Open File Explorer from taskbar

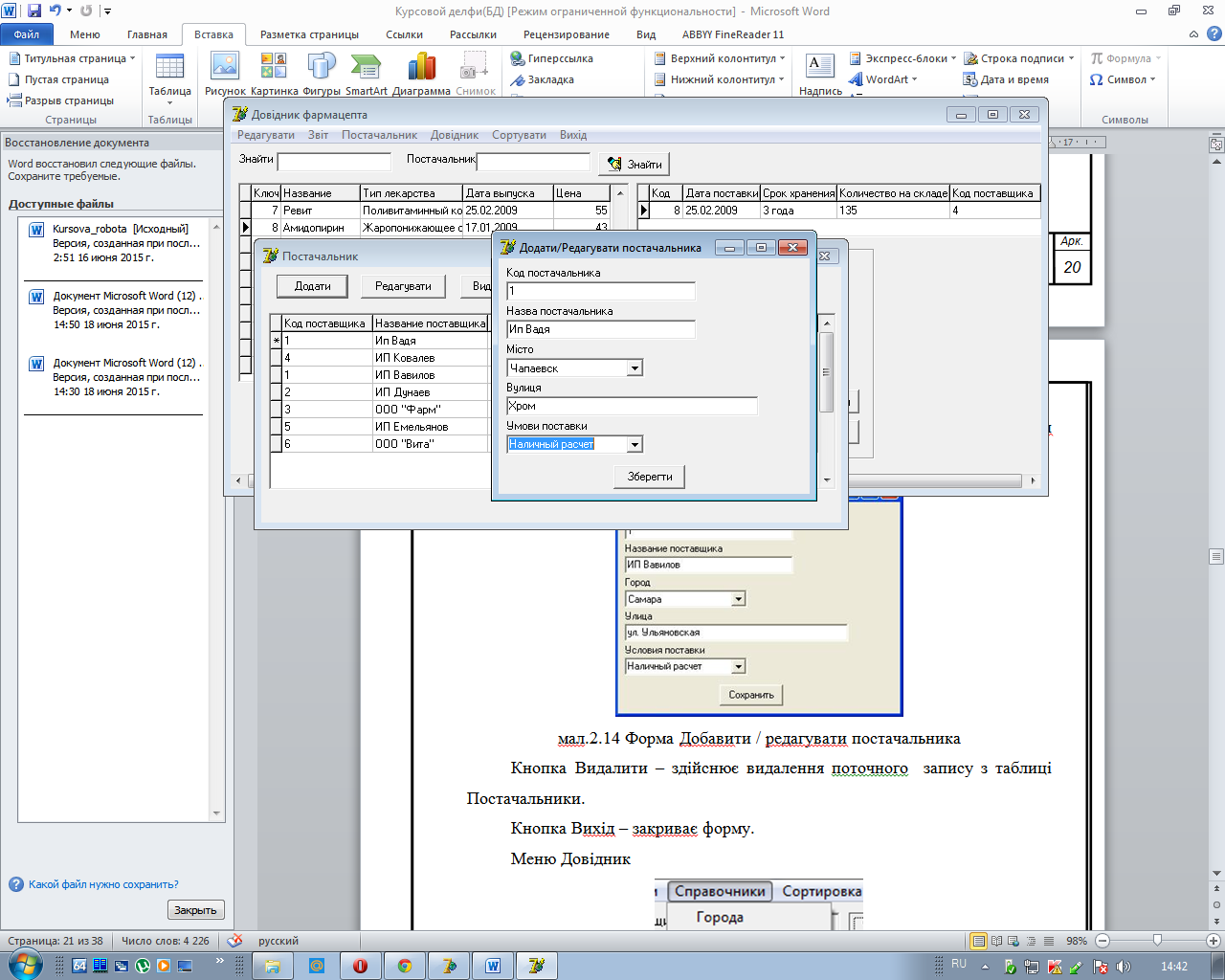(273, 966)
